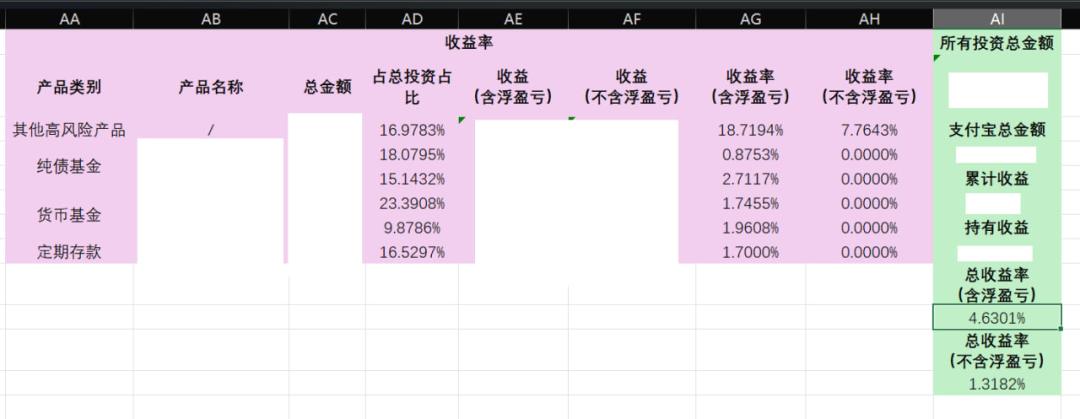Click the 支付宝总金额 label cell

(996, 130)
